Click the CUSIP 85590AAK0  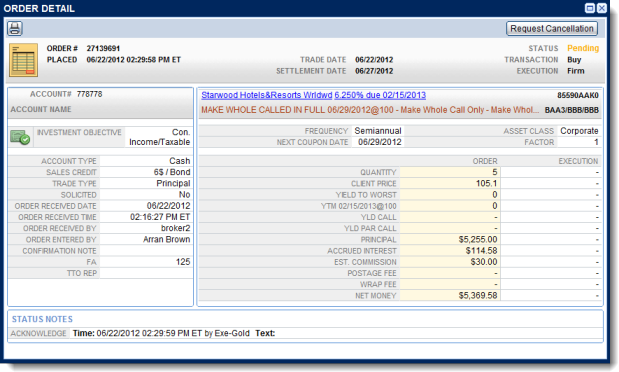click(578, 95)
